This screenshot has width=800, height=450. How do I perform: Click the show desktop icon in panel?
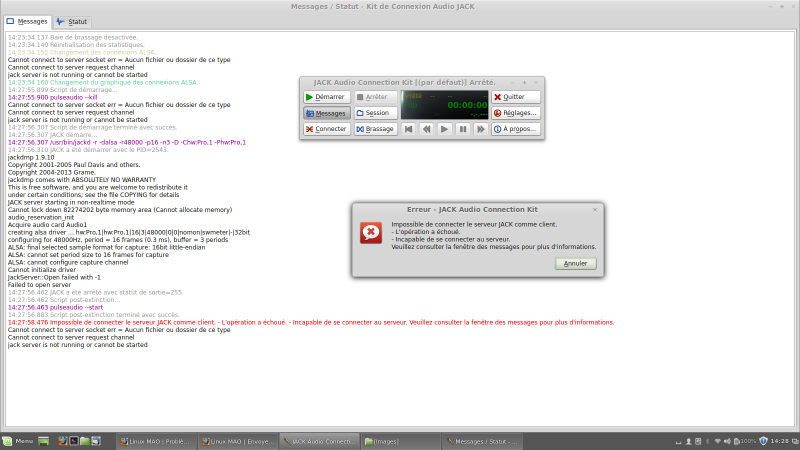point(43,441)
